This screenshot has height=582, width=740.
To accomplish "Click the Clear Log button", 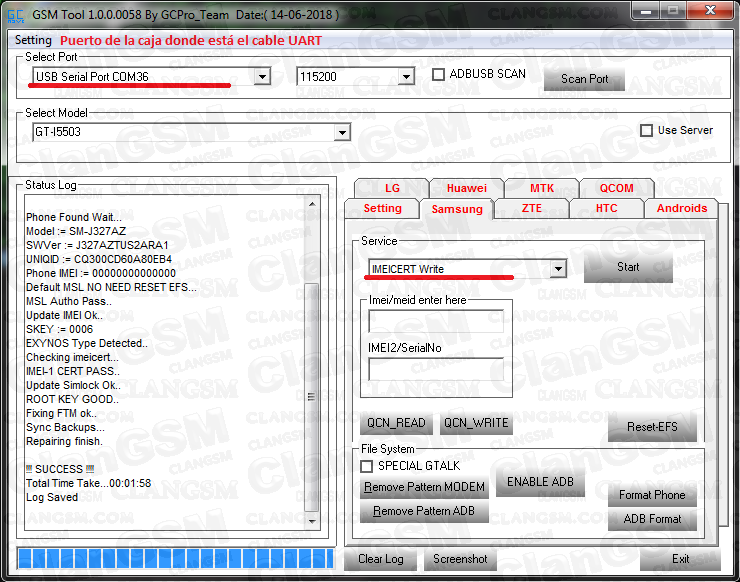I will (x=381, y=559).
